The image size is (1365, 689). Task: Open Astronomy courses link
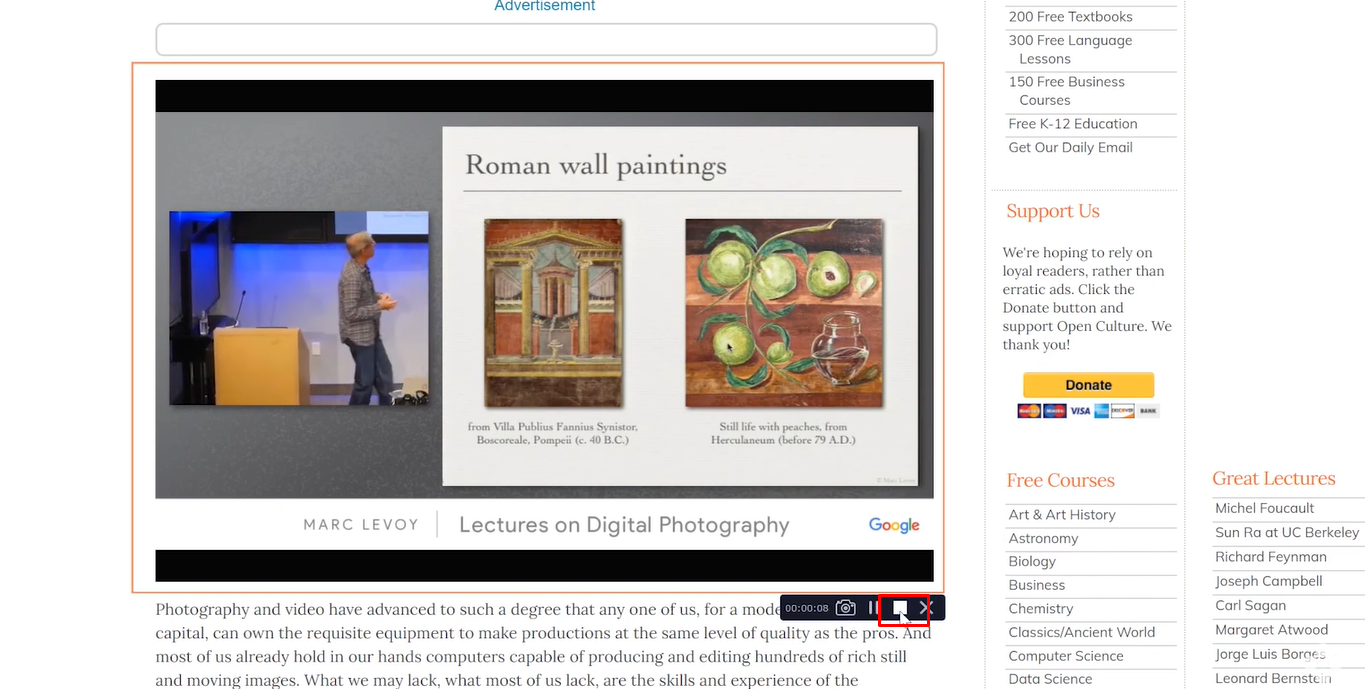tap(1043, 538)
